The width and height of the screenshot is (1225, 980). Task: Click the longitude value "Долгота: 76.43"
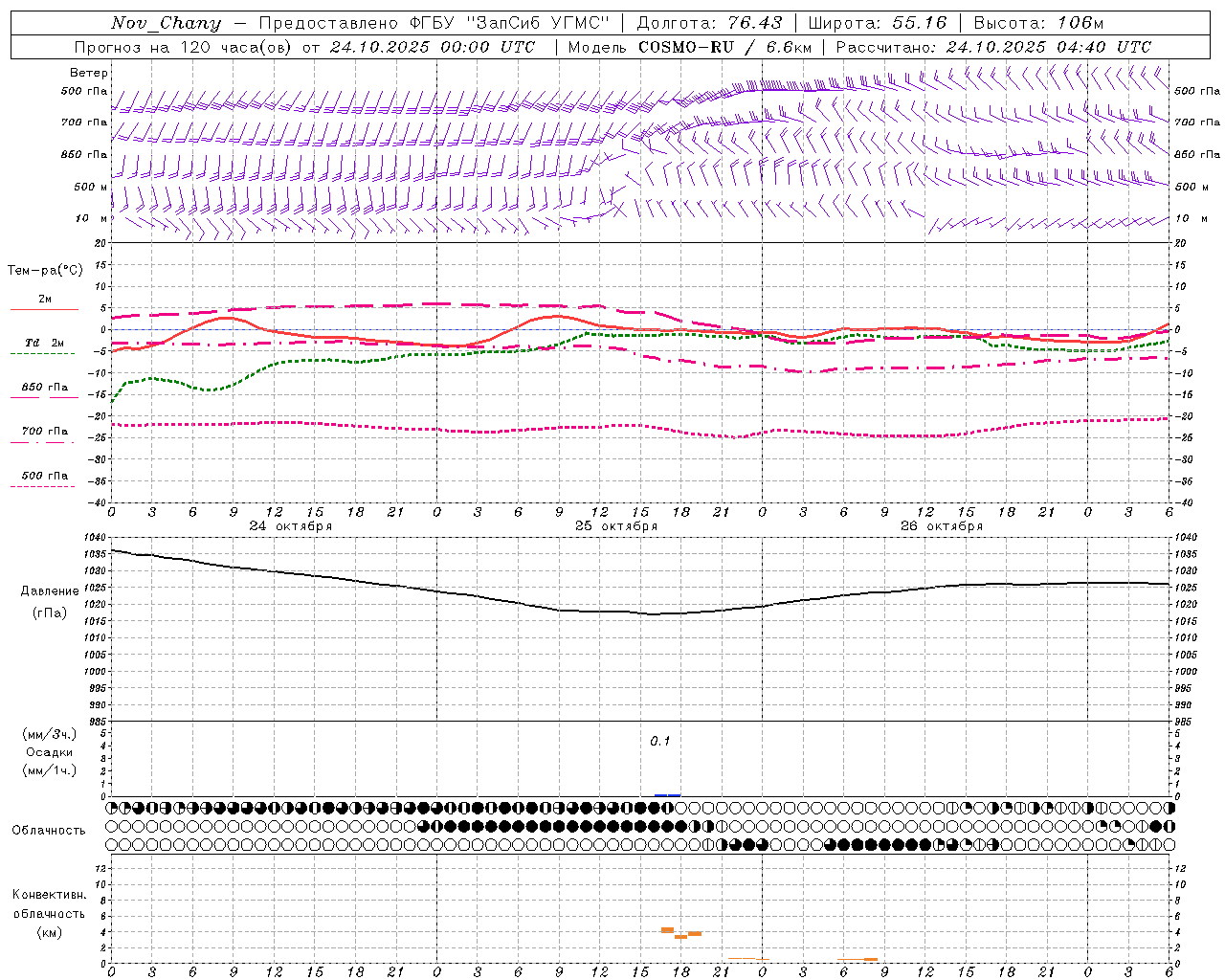(x=709, y=23)
